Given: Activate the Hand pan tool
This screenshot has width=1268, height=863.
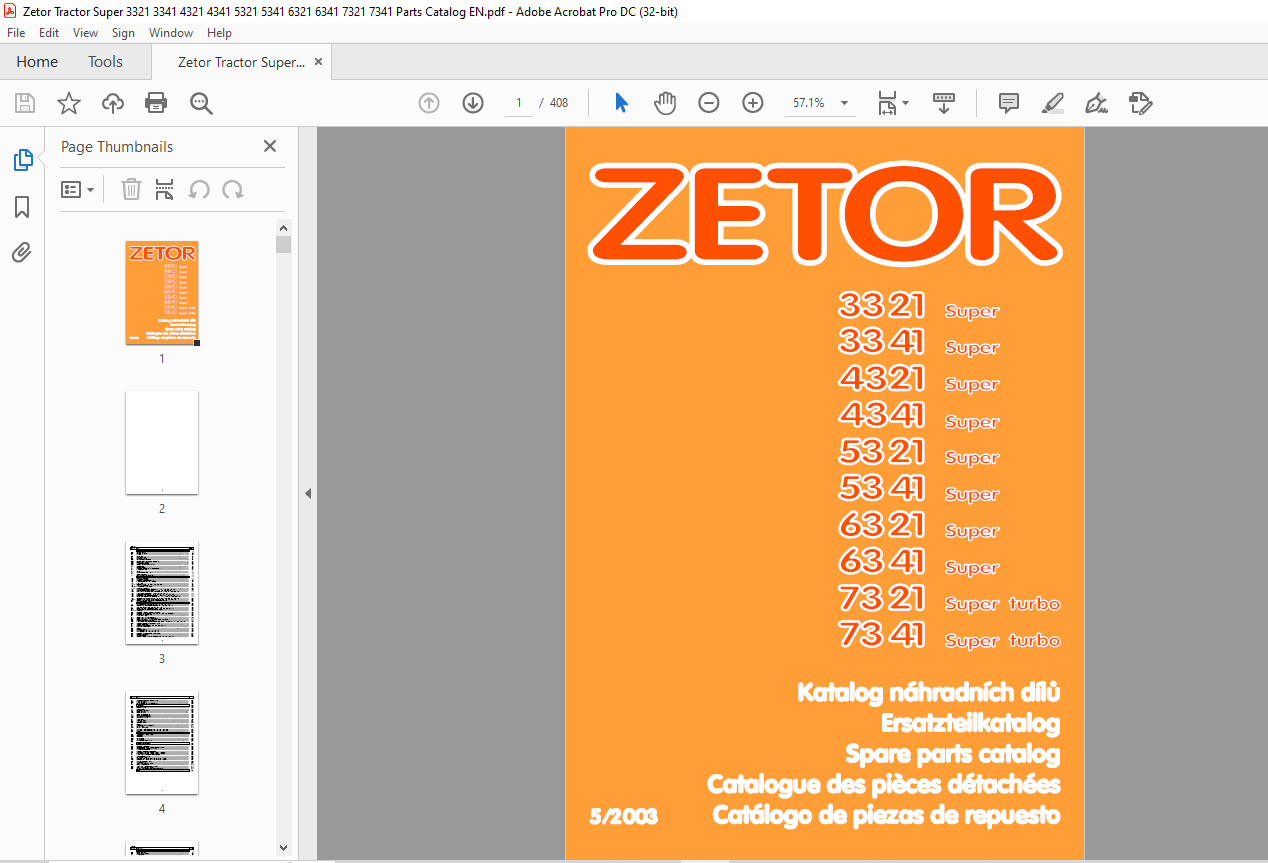Looking at the screenshot, I should pos(665,103).
